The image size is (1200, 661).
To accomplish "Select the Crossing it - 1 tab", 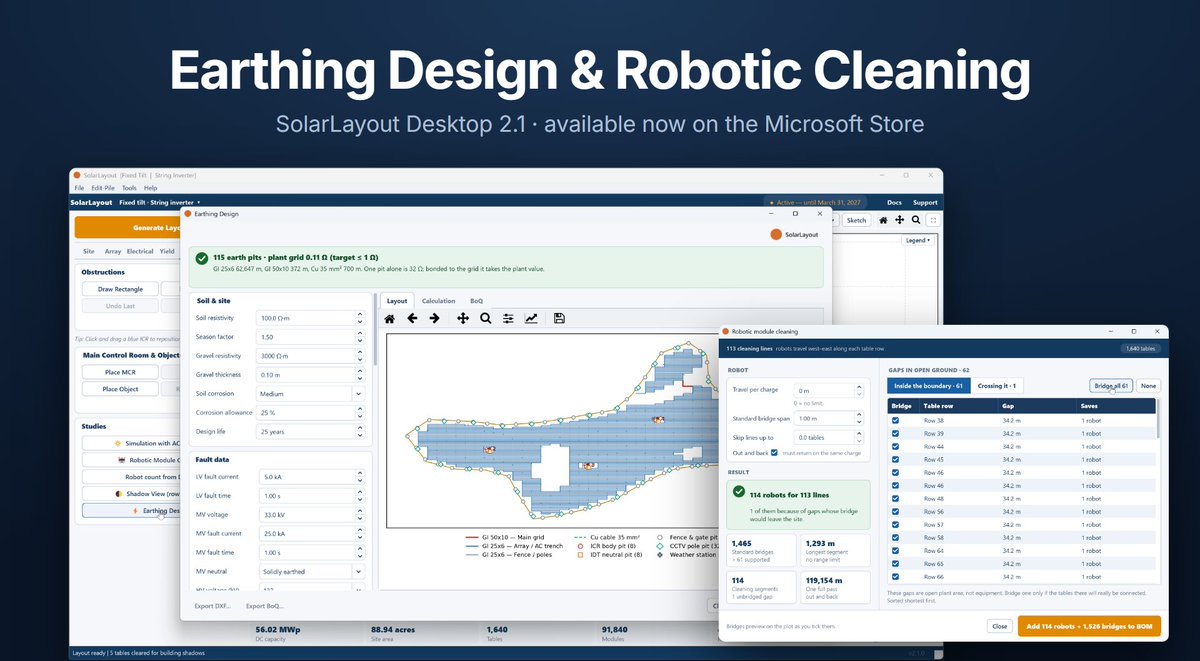I will click(x=997, y=385).
